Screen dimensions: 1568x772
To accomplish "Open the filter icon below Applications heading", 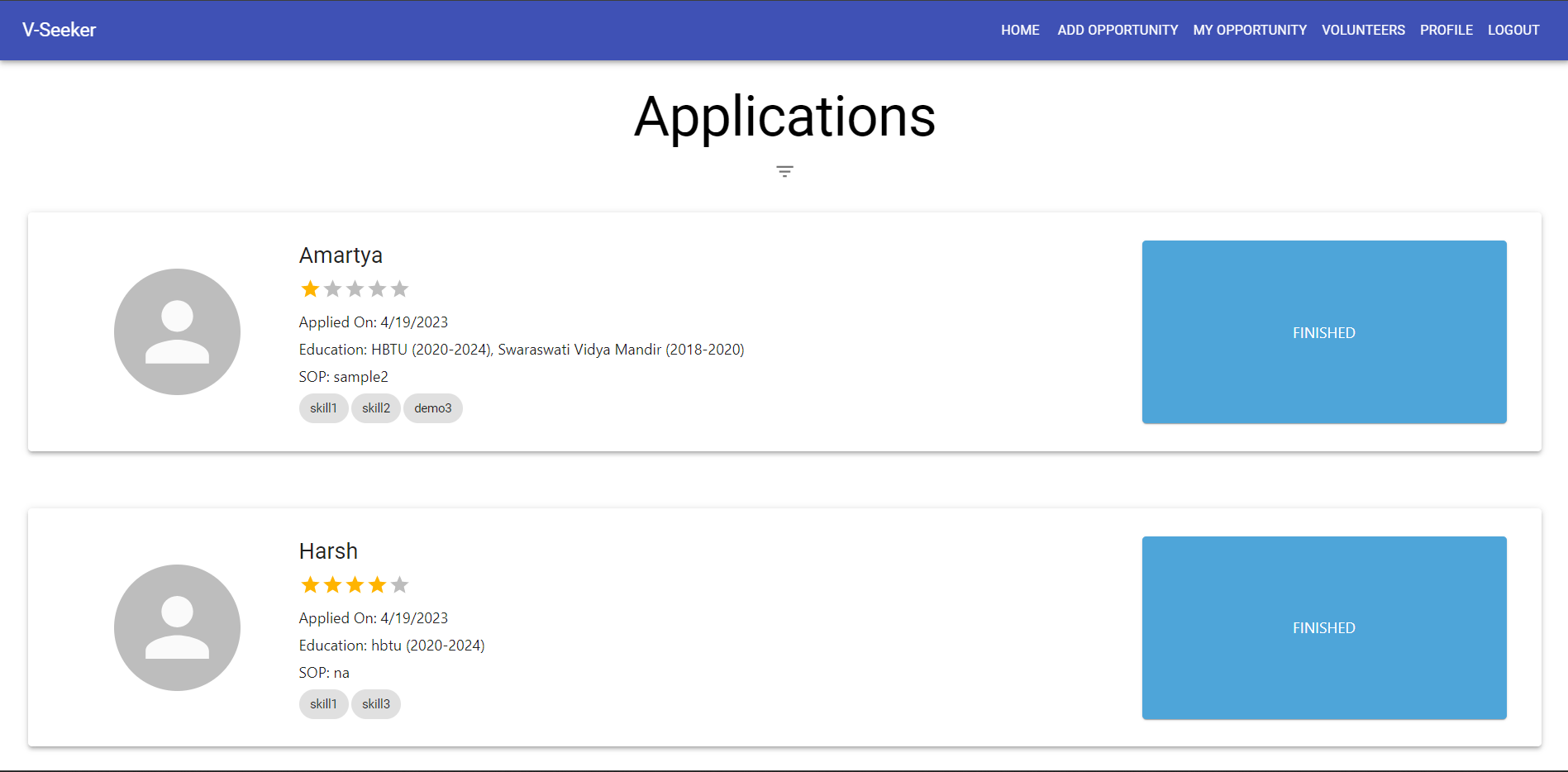I will 784,171.
